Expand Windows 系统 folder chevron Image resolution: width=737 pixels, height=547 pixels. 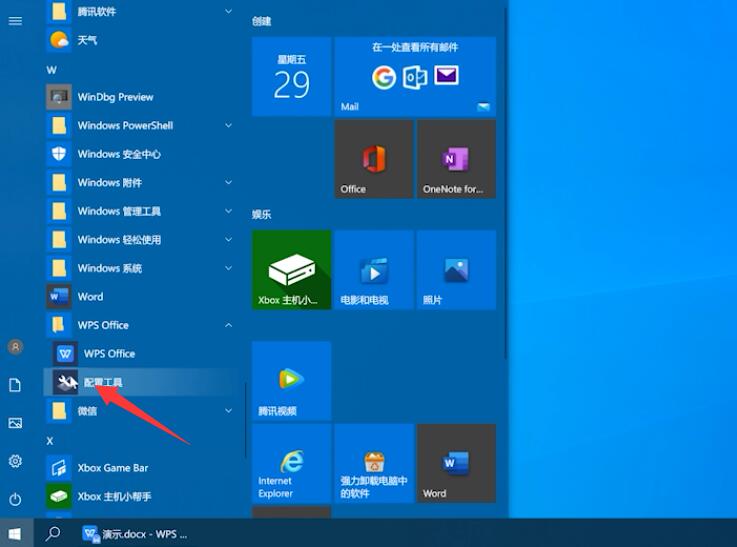(228, 268)
